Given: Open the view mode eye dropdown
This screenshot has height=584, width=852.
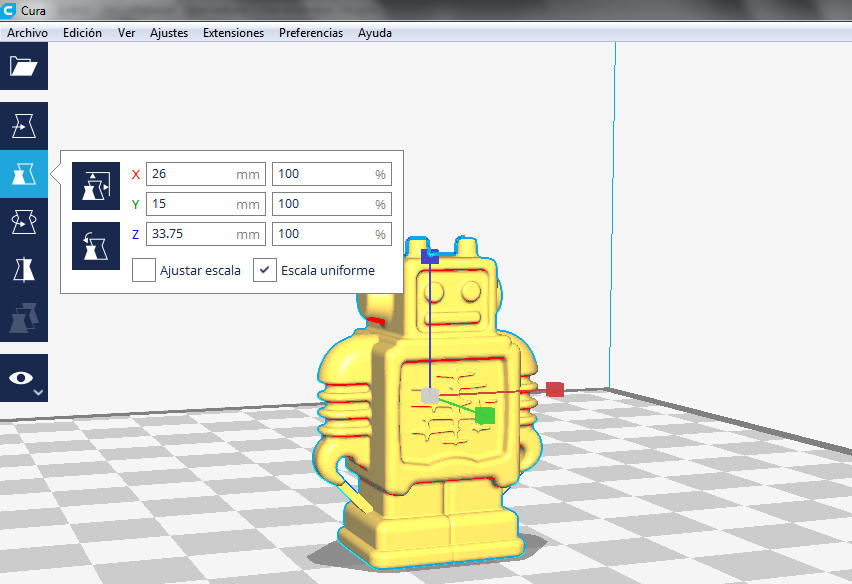Looking at the screenshot, I should (x=23, y=378).
